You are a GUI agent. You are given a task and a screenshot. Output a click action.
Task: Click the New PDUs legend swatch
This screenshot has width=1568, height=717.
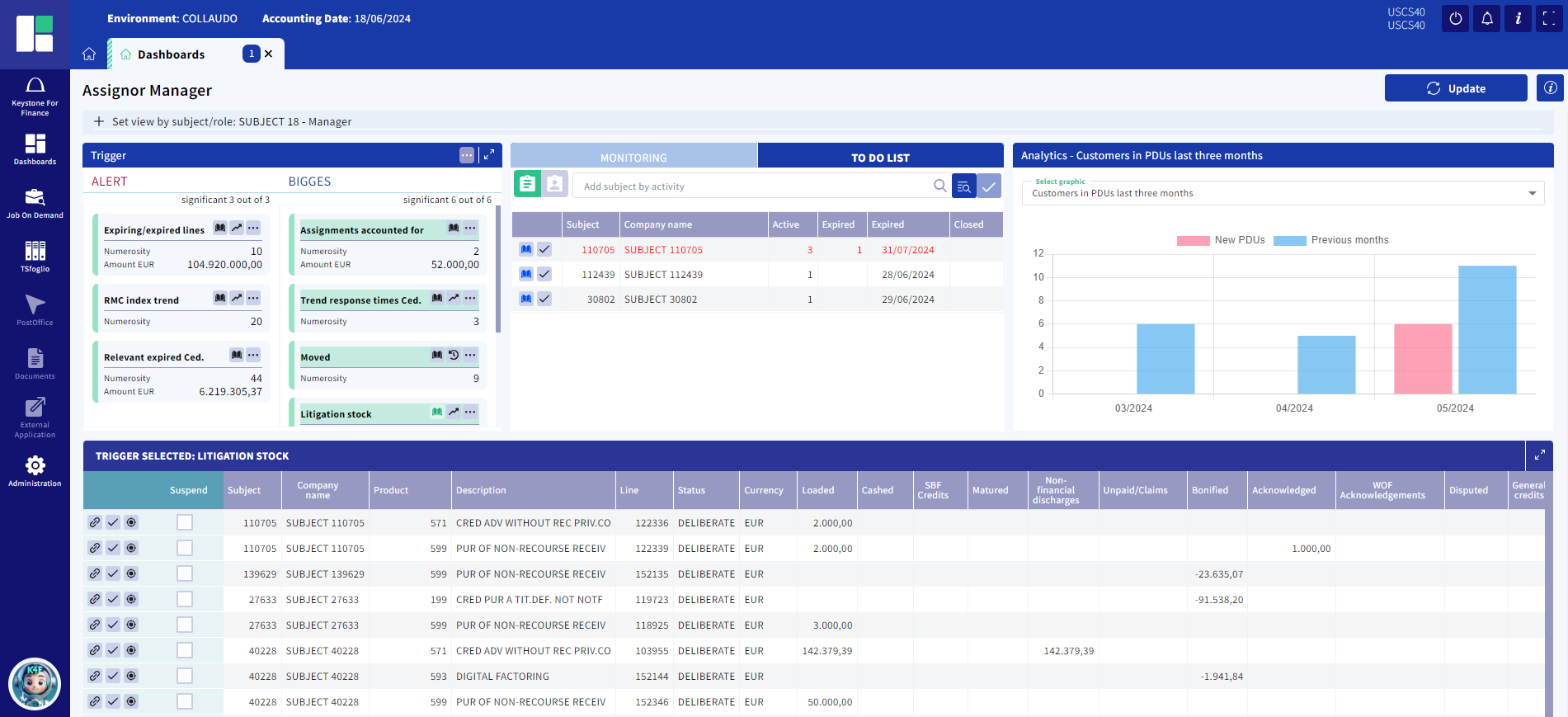click(1193, 240)
